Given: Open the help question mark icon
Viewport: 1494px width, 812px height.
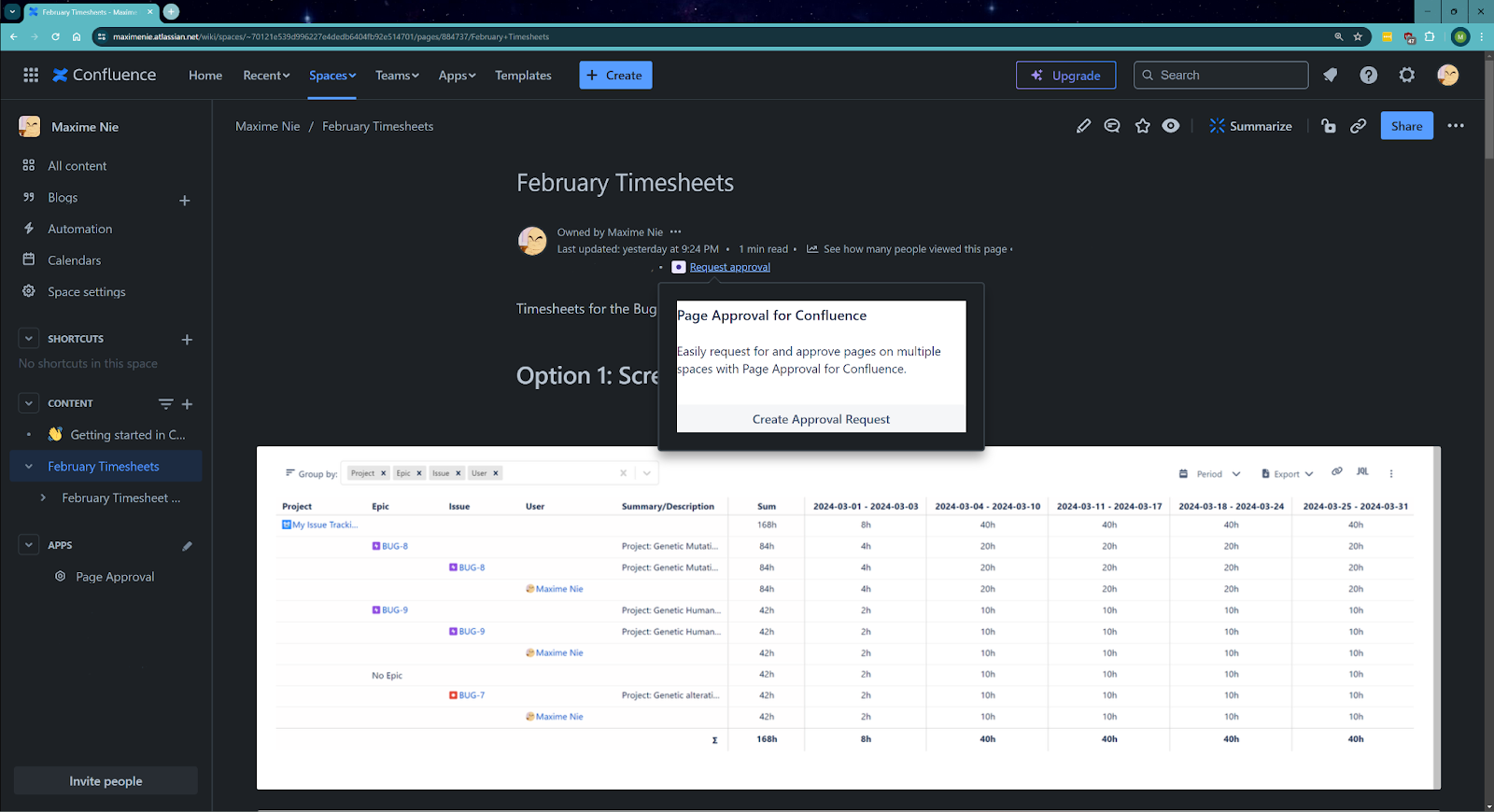Looking at the screenshot, I should coord(1368,75).
